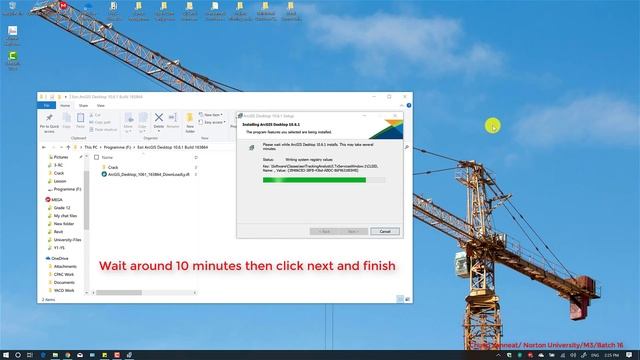Switch to the View ribbon tab
640x360 pixels.
[100, 105]
